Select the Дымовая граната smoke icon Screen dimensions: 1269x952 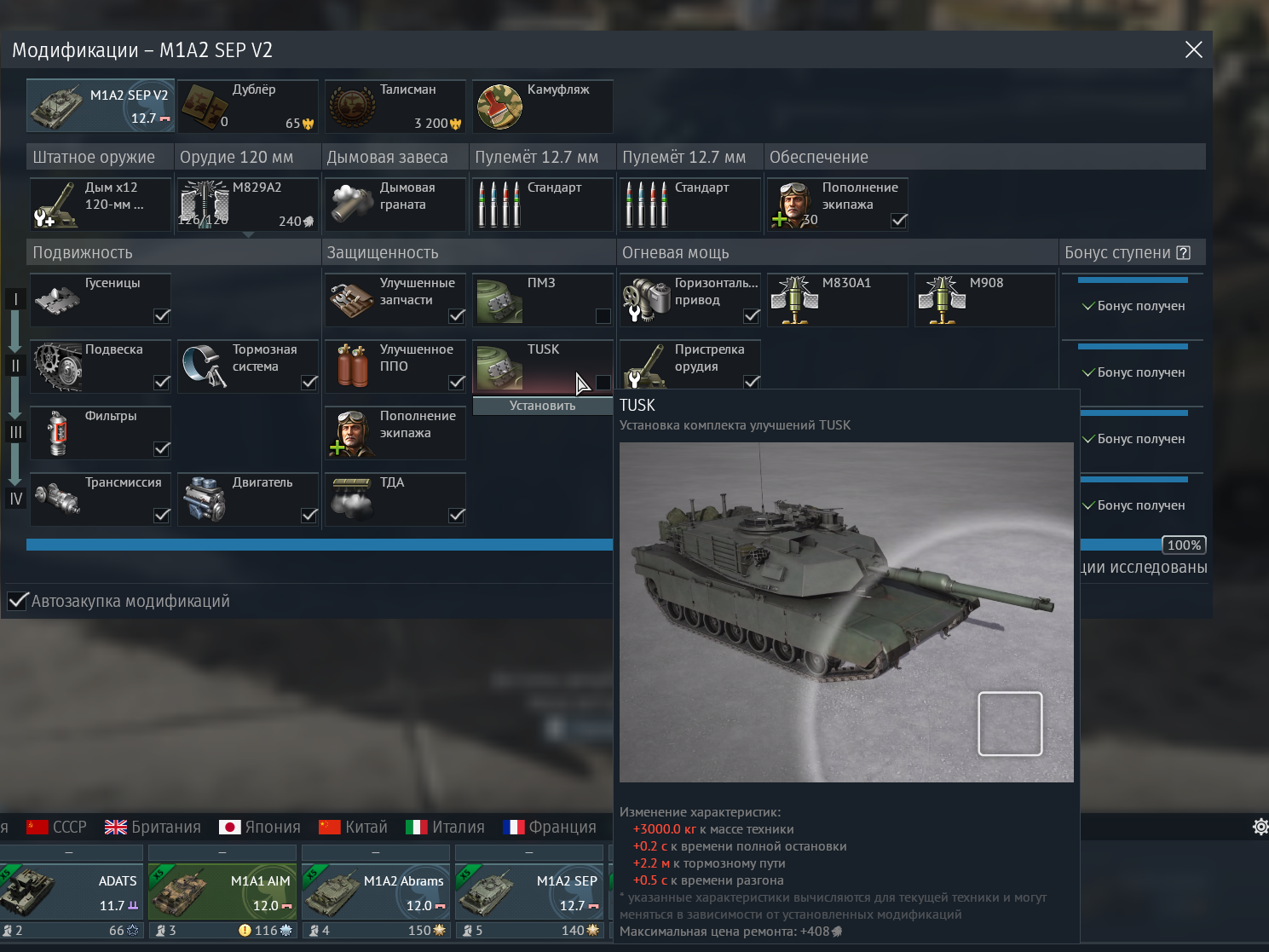[352, 205]
